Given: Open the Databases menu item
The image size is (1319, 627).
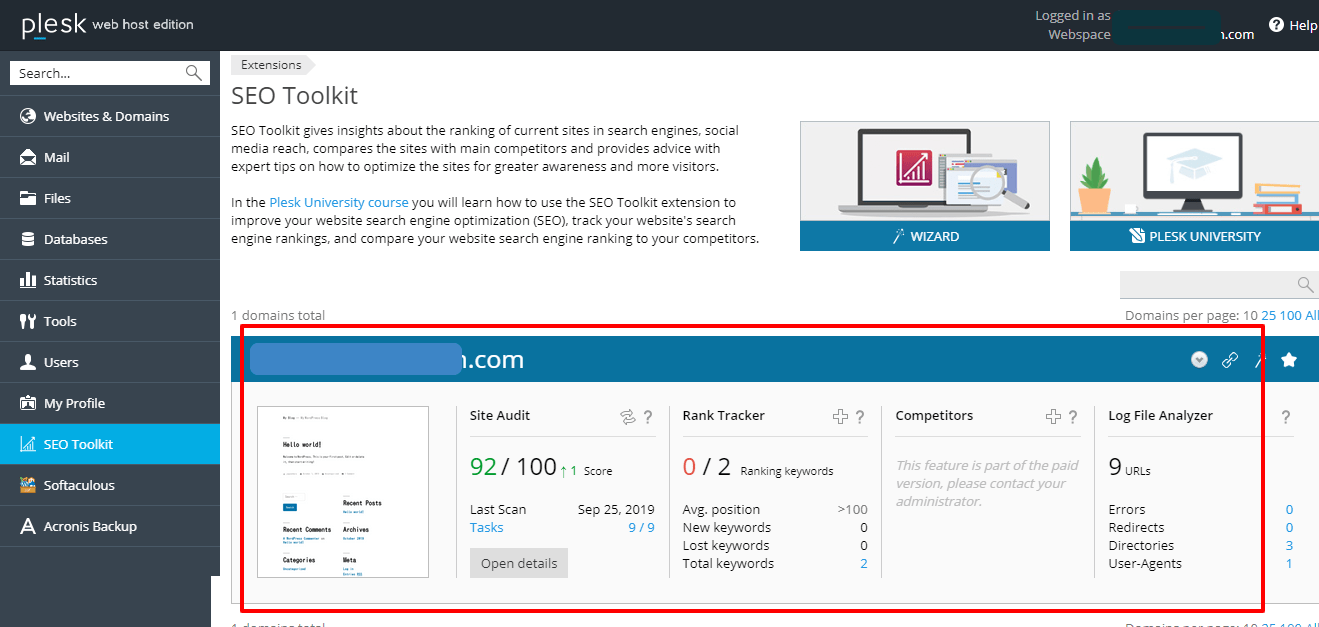Looking at the screenshot, I should click(110, 239).
